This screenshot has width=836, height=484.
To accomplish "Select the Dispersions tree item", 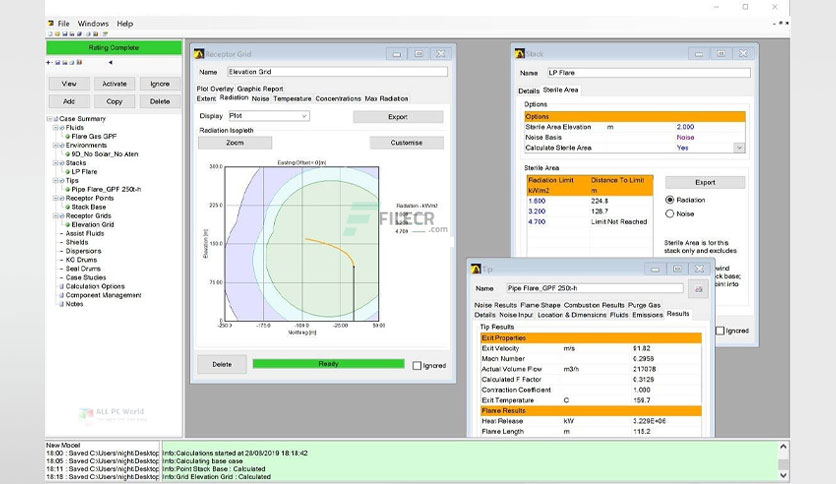I will [x=83, y=251].
